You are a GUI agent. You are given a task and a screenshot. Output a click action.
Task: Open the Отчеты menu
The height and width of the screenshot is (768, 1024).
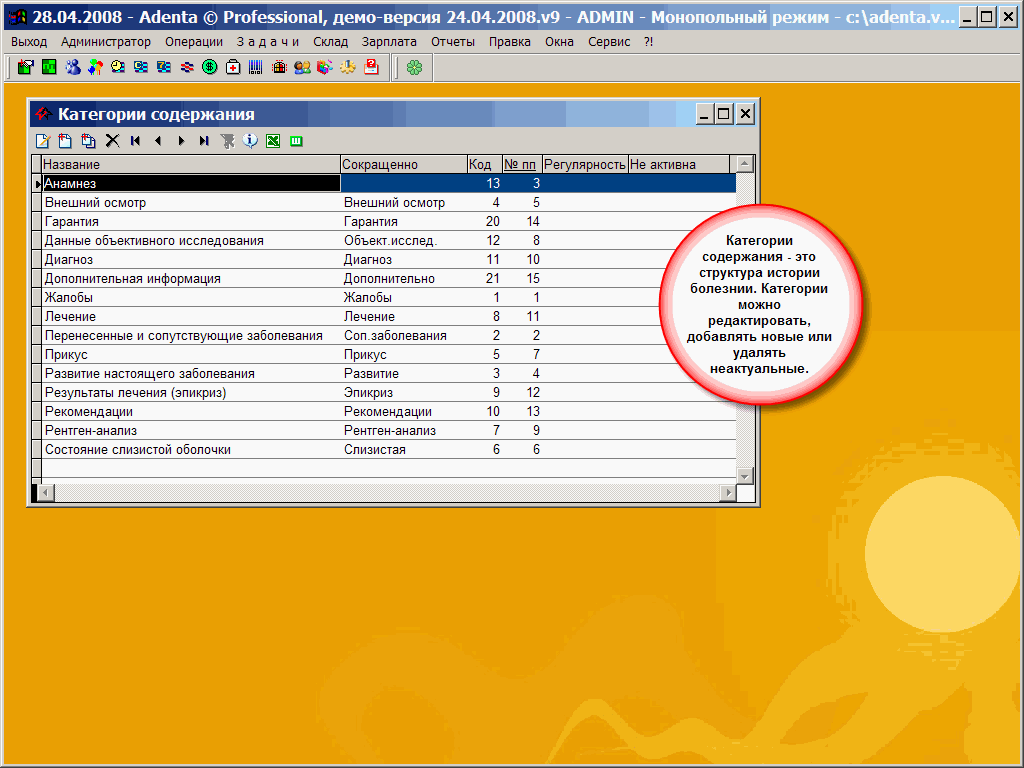click(453, 41)
